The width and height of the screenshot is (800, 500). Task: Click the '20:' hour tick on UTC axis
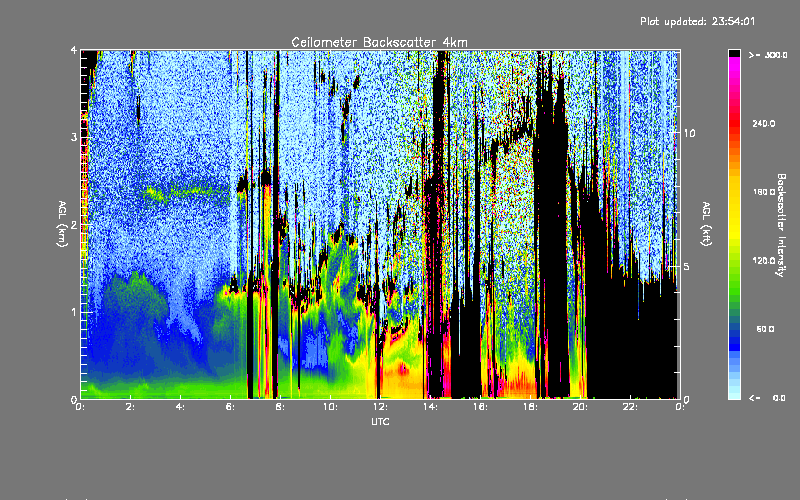click(x=580, y=407)
